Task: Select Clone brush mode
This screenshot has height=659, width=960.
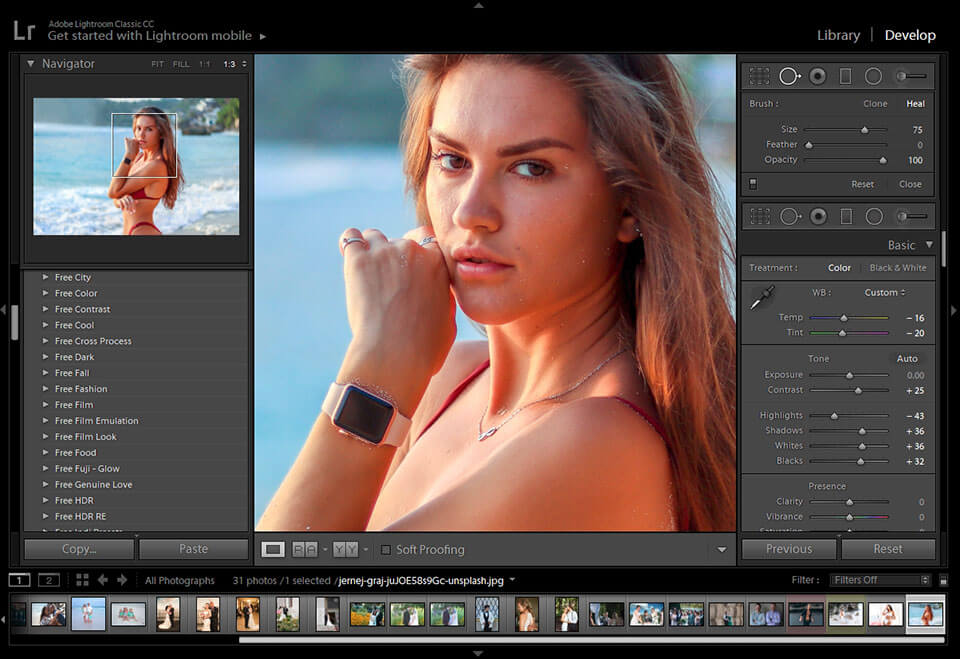Action: (x=875, y=104)
